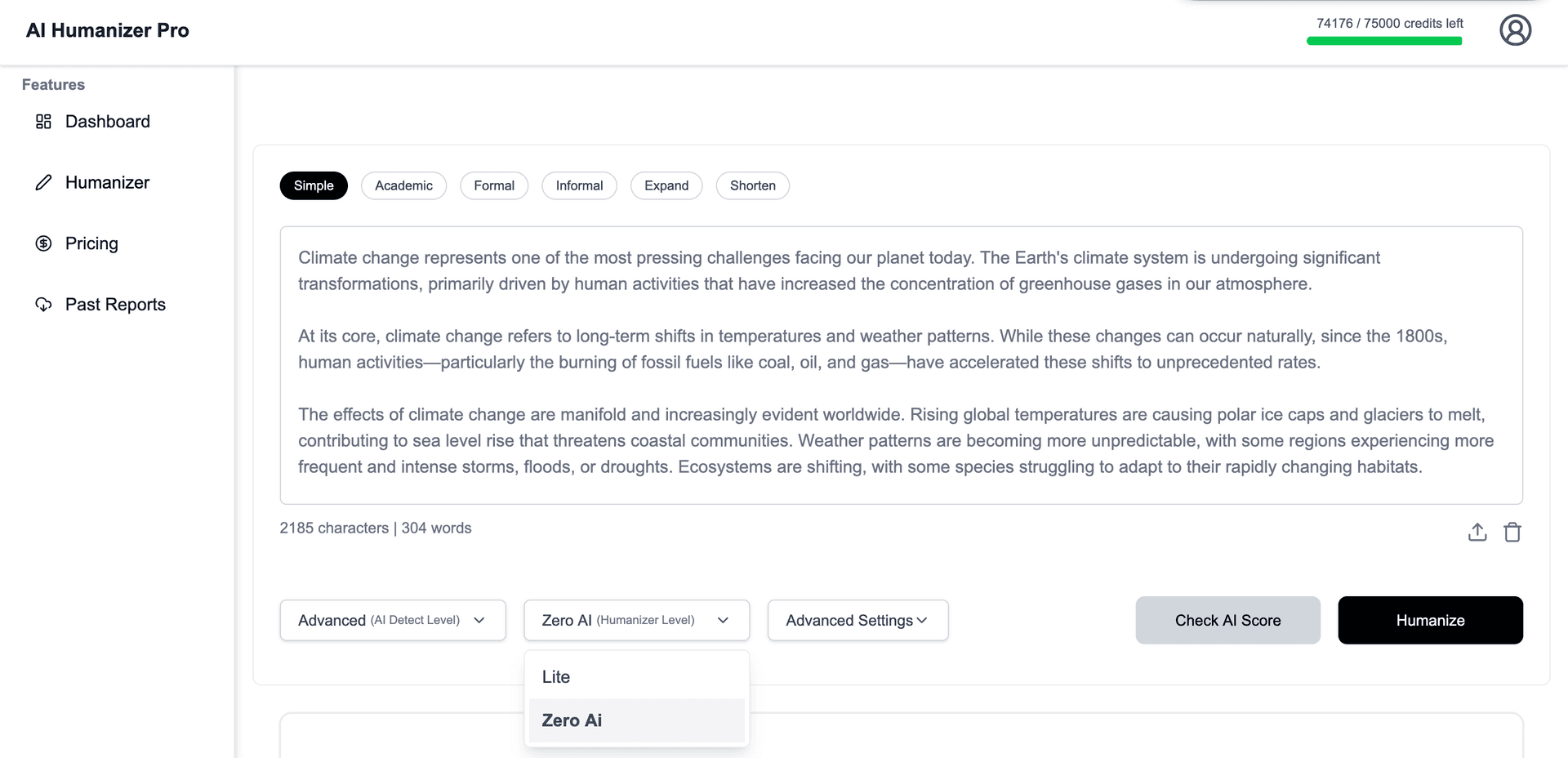Select the Shorten mode pill
Viewport: 1568px width, 758px height.
click(x=752, y=185)
